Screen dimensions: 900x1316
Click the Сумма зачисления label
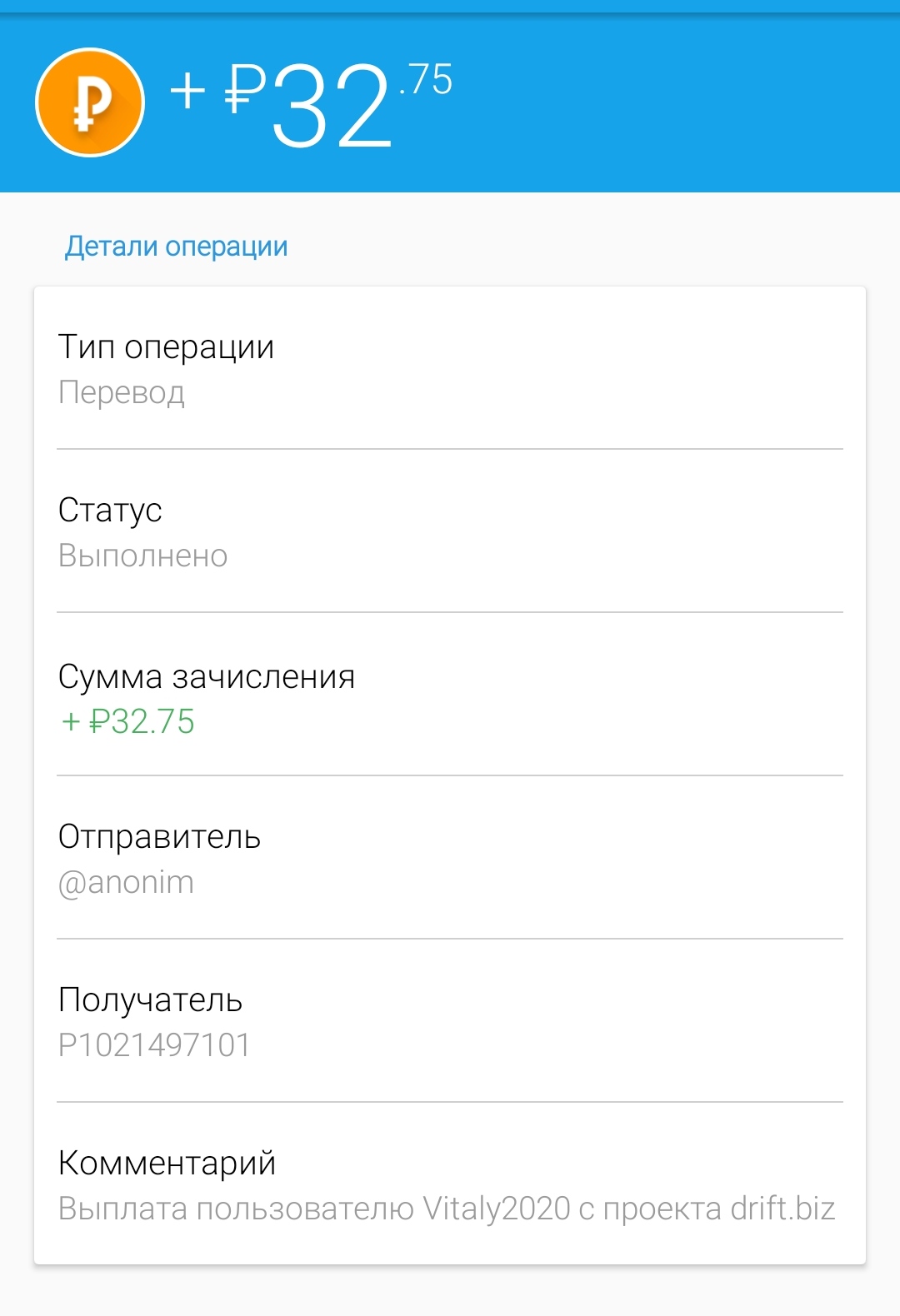click(207, 677)
